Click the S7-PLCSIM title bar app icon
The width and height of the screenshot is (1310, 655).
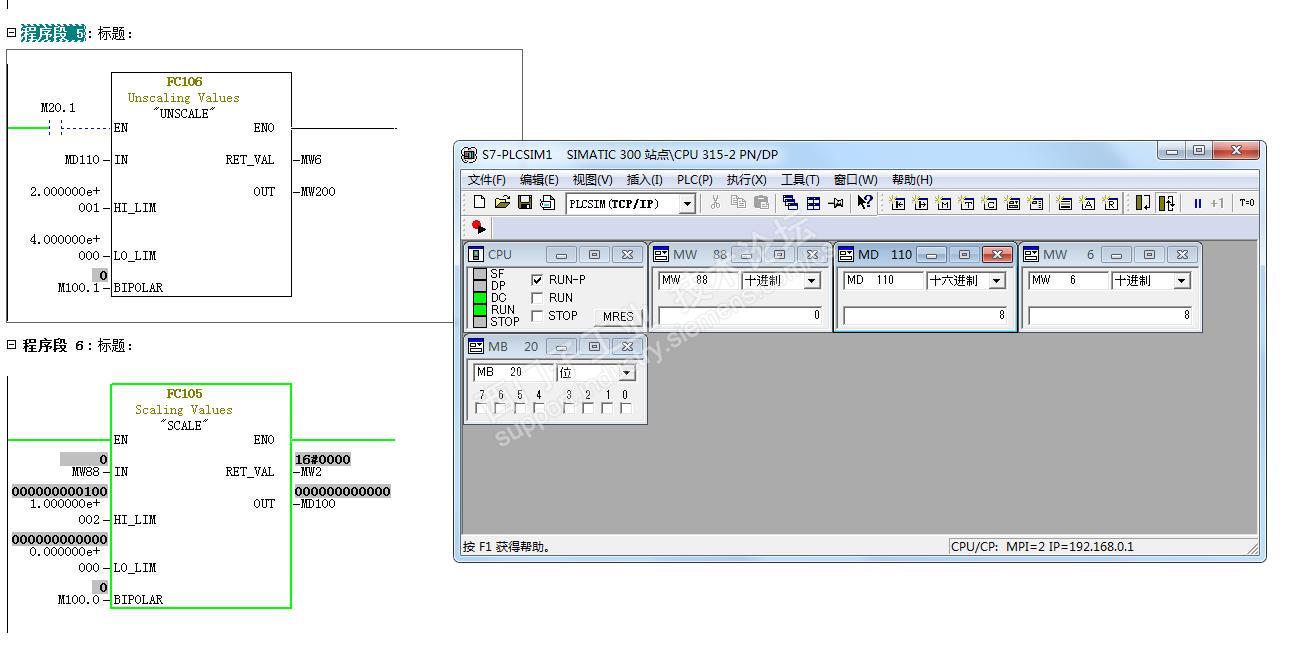pos(469,154)
